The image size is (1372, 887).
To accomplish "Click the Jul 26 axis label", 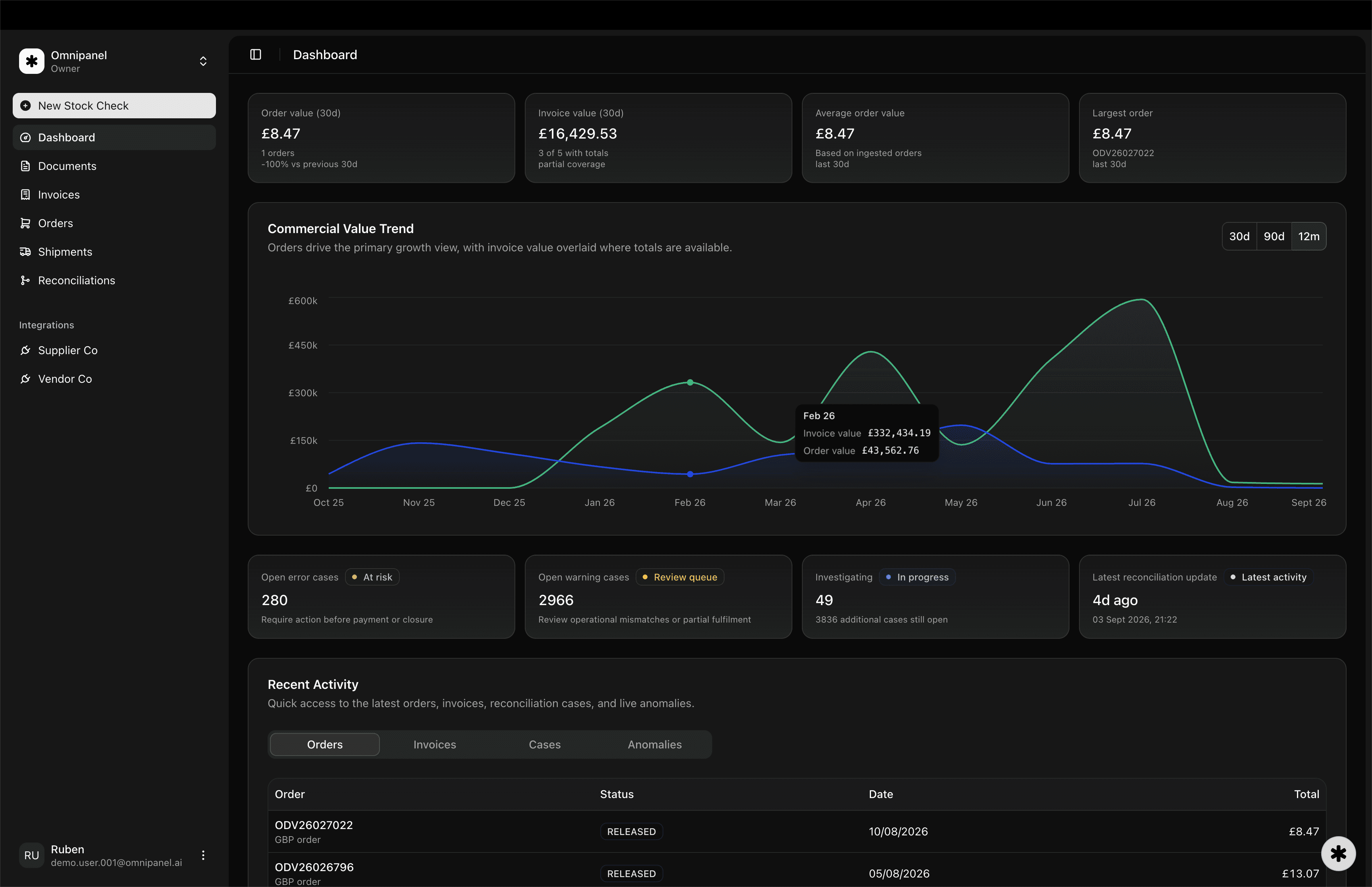I will pos(1142,503).
